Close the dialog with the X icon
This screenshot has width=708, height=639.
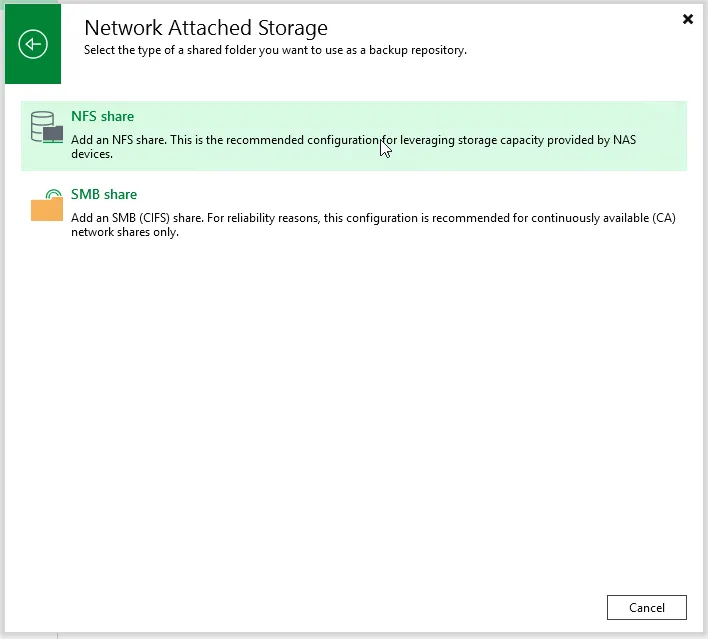[x=688, y=19]
